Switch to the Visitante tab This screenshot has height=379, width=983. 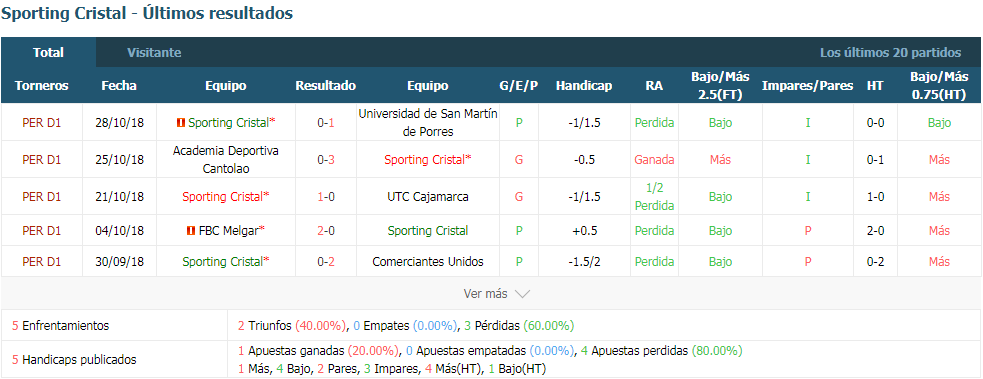click(x=154, y=53)
